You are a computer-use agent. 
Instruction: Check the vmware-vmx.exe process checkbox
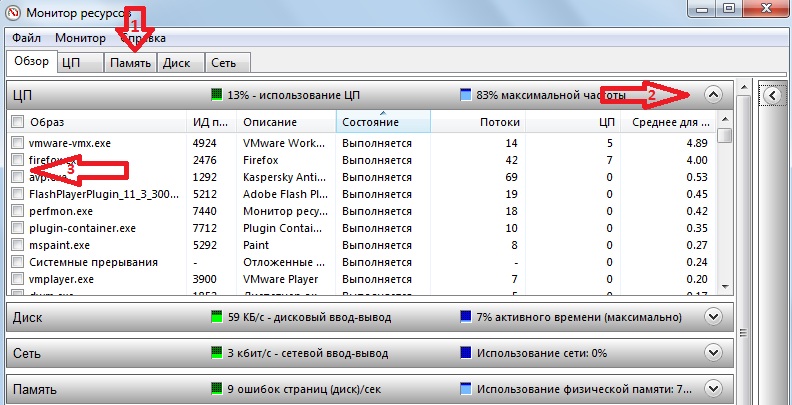[x=18, y=143]
